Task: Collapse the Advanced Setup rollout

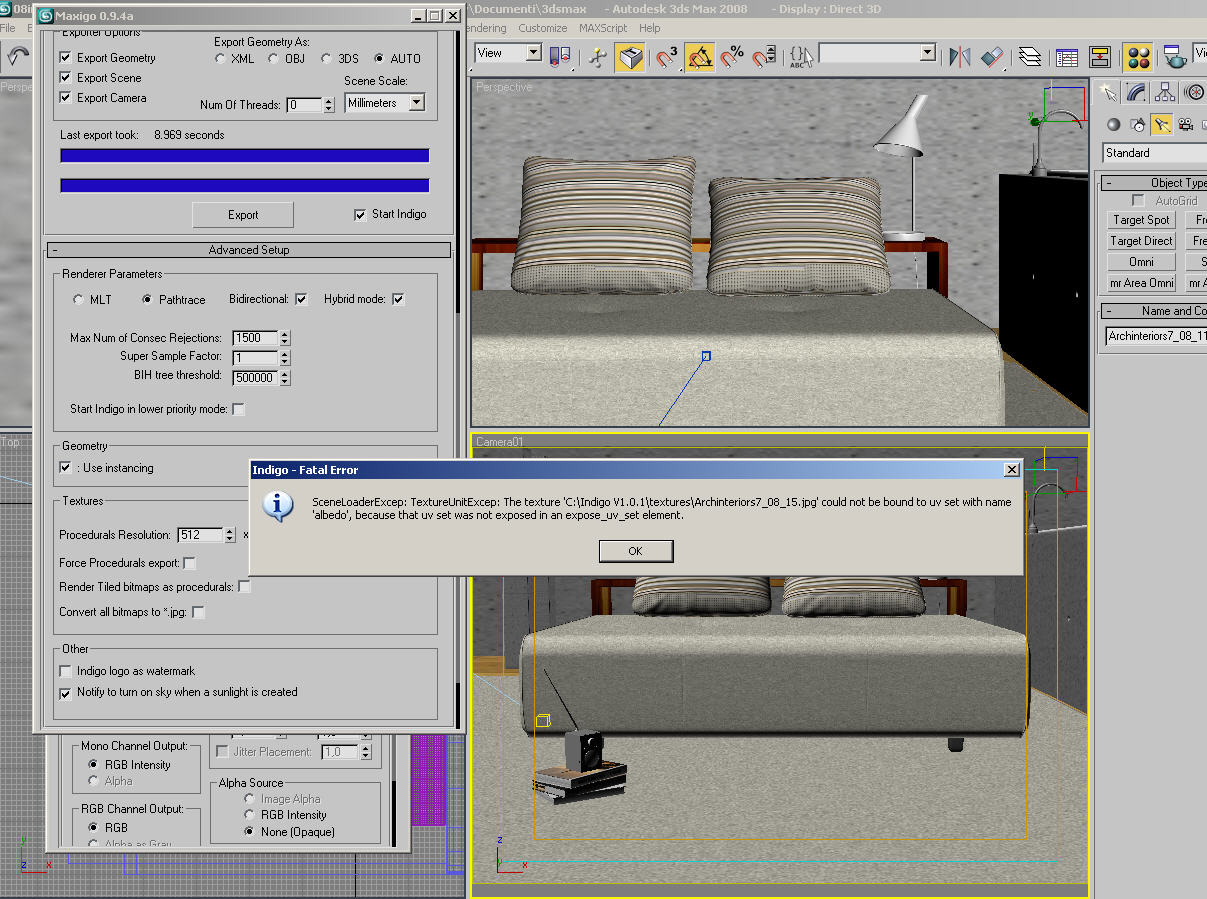Action: (249, 250)
